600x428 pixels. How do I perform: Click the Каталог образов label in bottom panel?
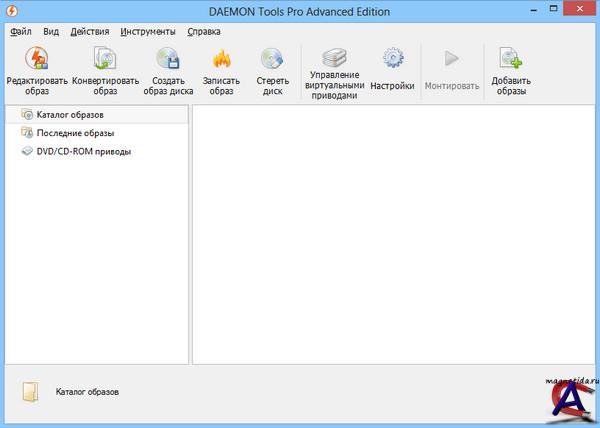pyautogui.click(x=87, y=392)
